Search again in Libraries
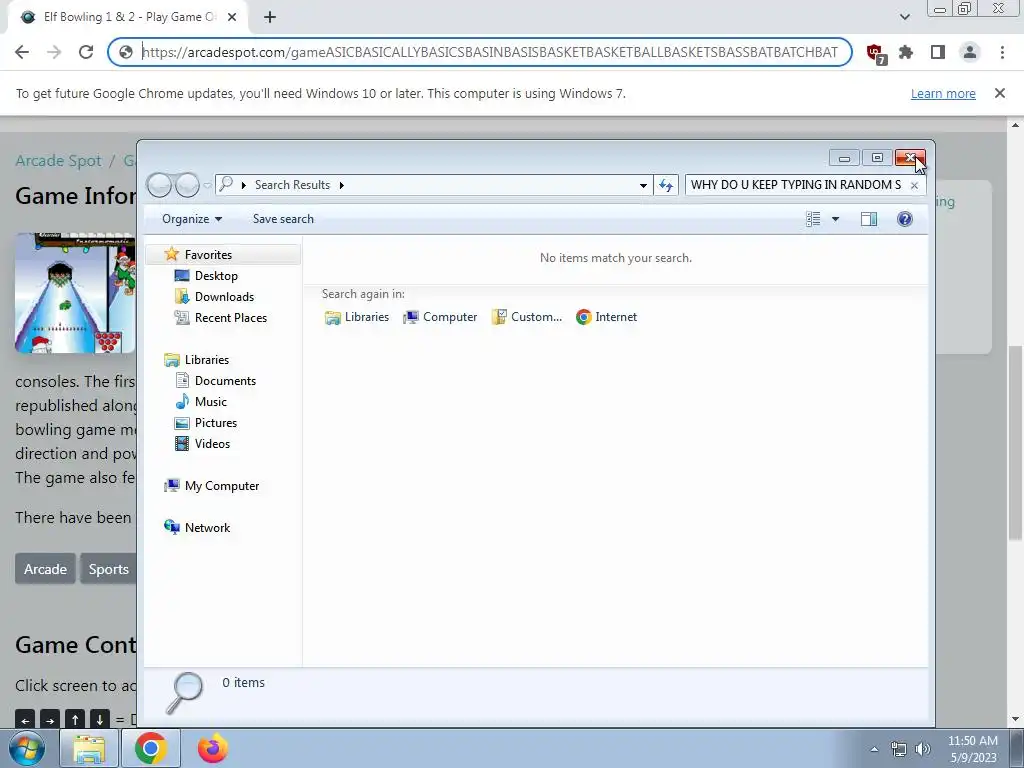 pos(357,317)
